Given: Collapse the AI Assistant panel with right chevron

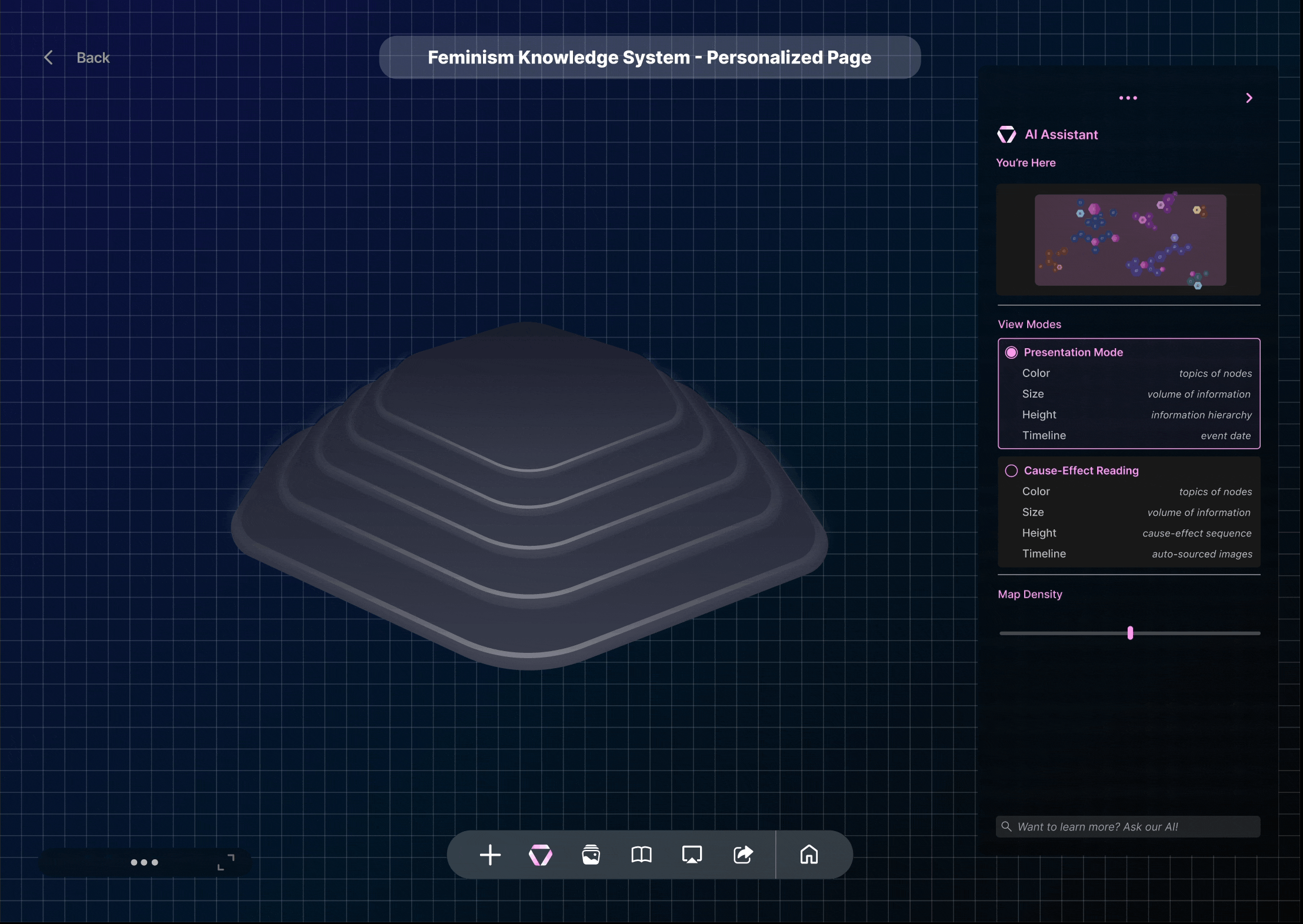Looking at the screenshot, I should (x=1248, y=98).
